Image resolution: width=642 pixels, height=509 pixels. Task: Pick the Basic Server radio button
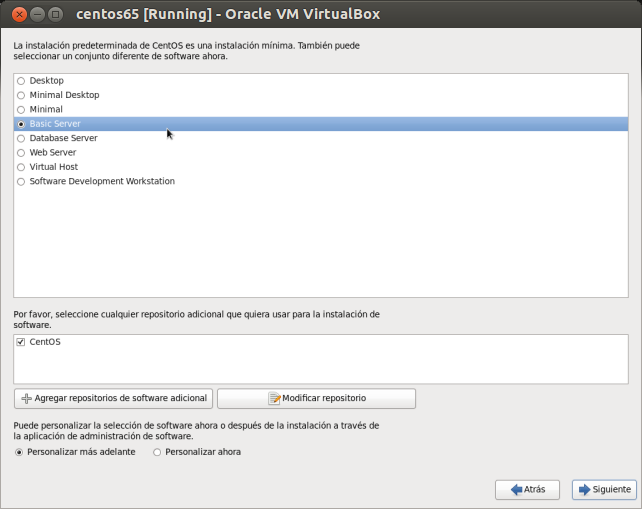tap(21, 124)
